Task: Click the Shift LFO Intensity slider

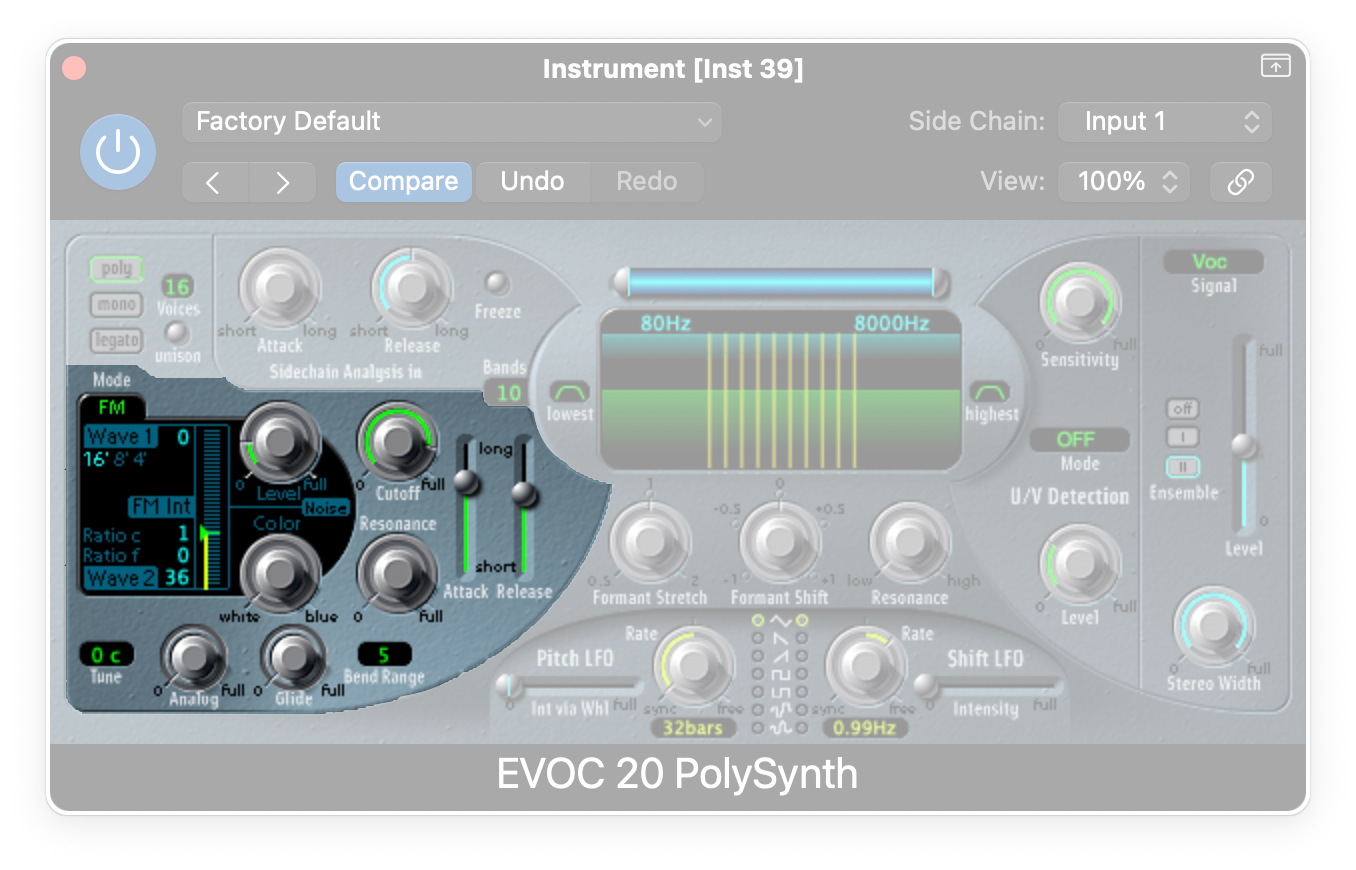Action: tap(987, 685)
